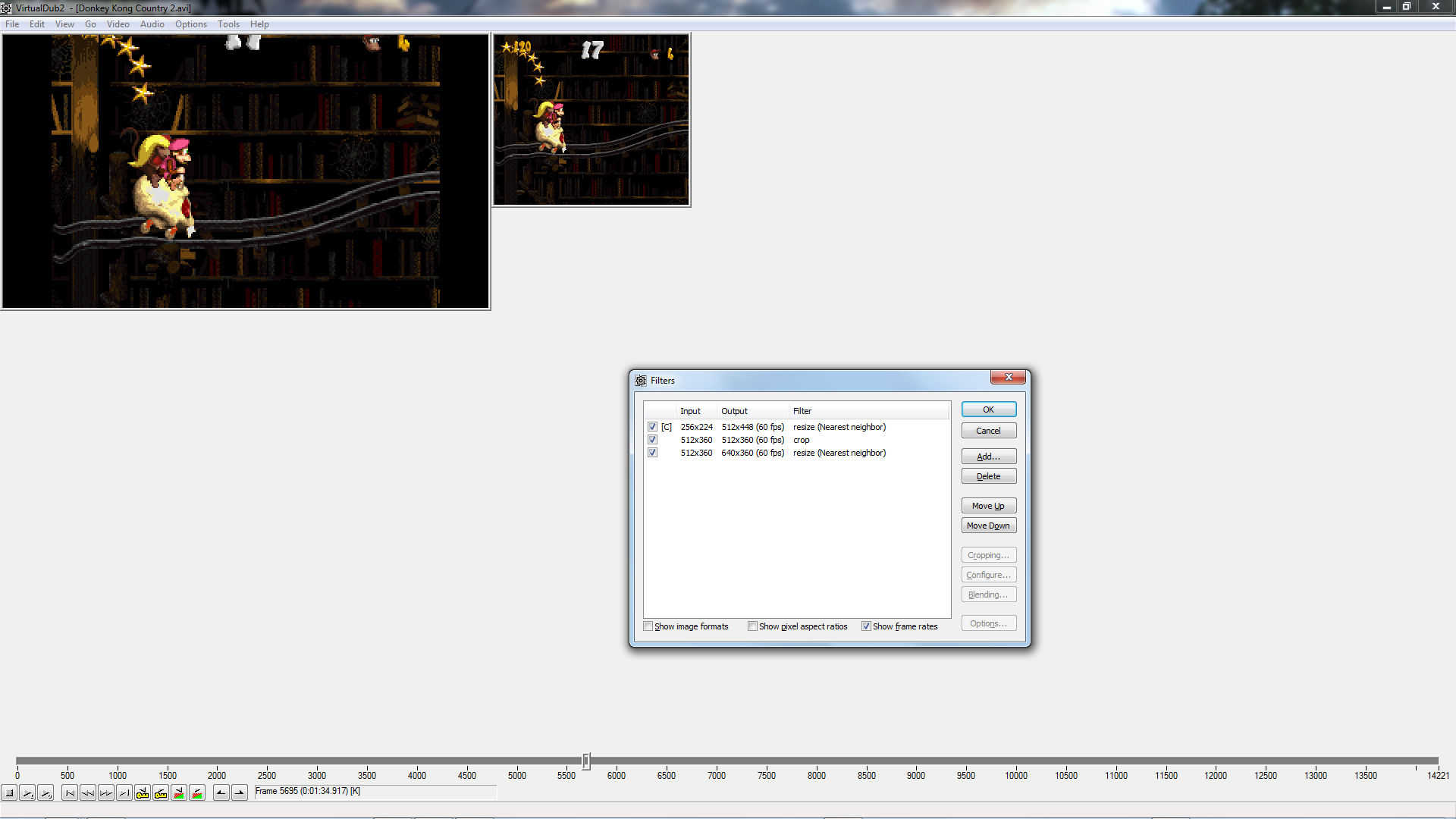Uncheck Show frame rates checkbox

click(866, 626)
